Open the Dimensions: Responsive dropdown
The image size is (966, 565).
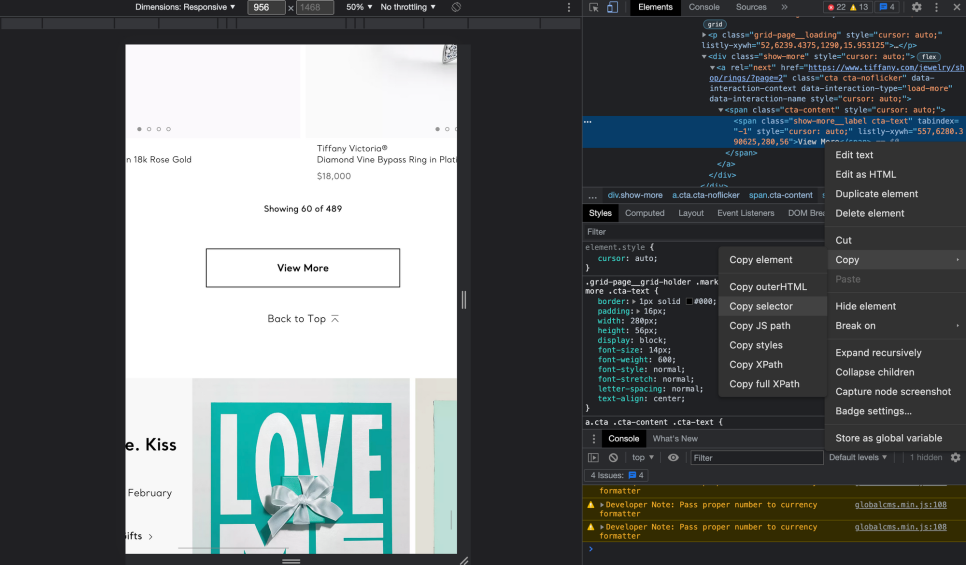(x=186, y=7)
